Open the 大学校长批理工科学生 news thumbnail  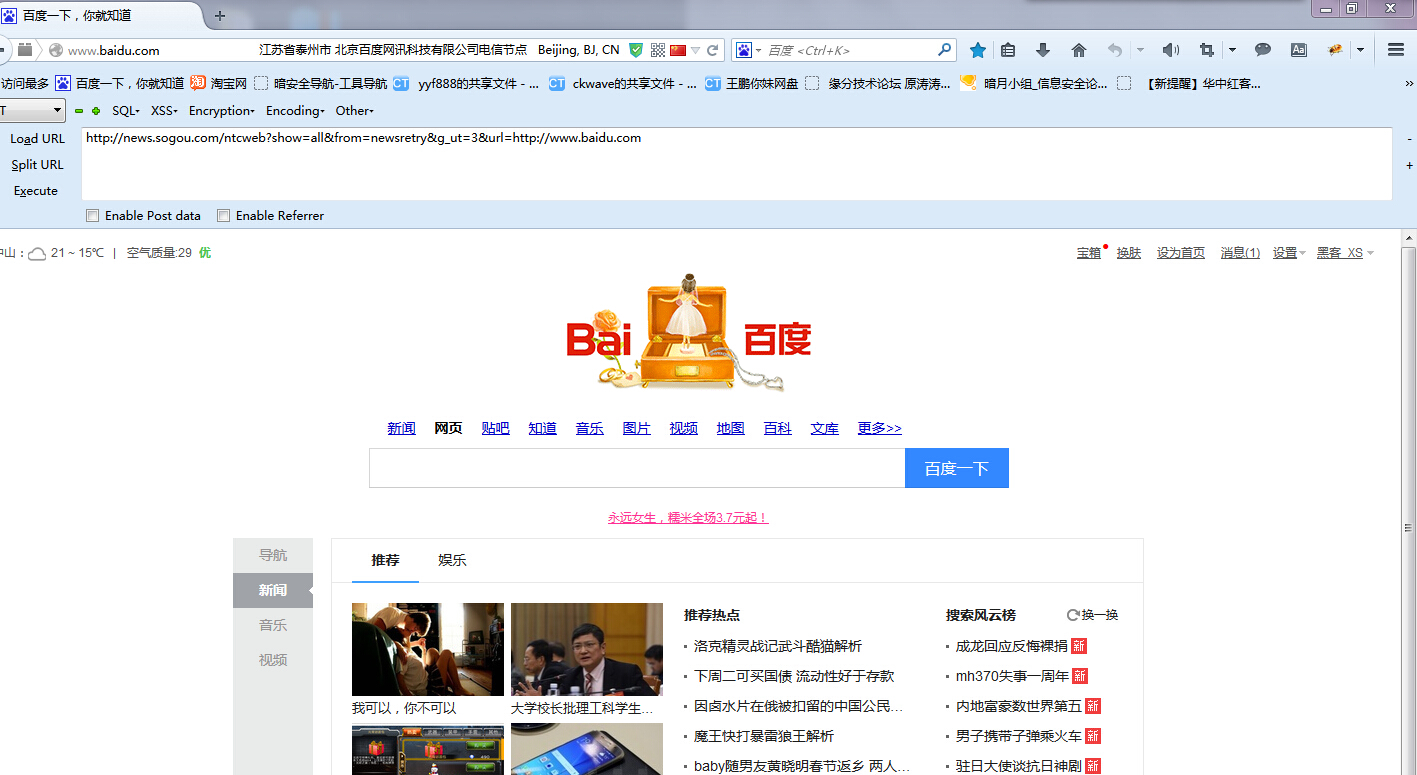tap(586, 649)
